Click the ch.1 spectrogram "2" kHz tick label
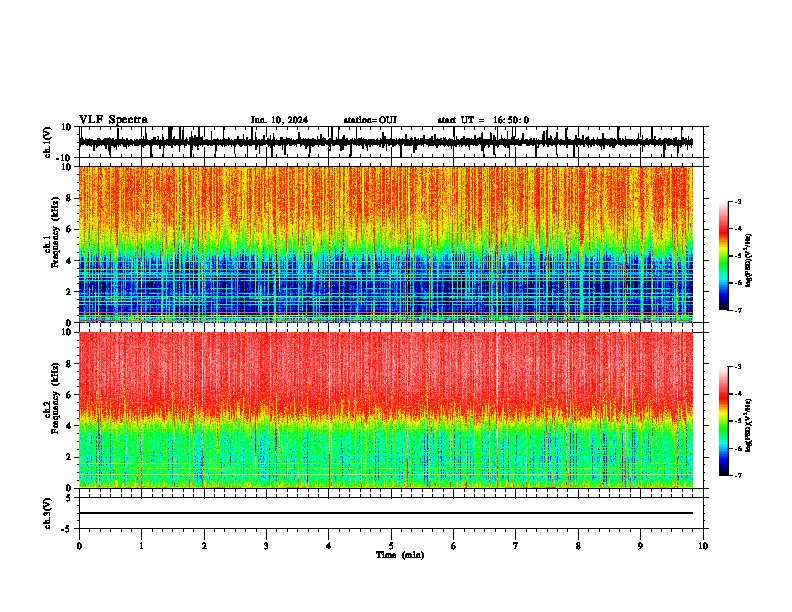The image size is (792, 612). pyautogui.click(x=69, y=292)
